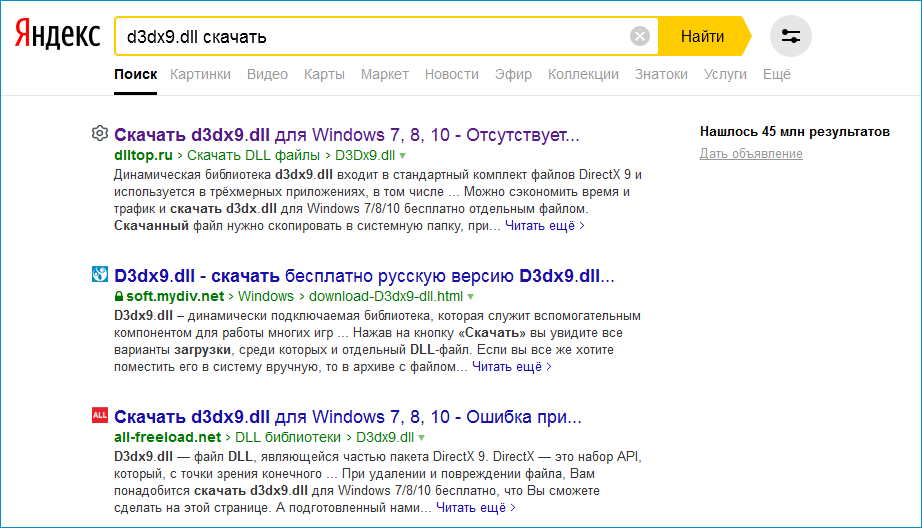Click the 'Дать объявление' link
922x528 pixels.
751,153
